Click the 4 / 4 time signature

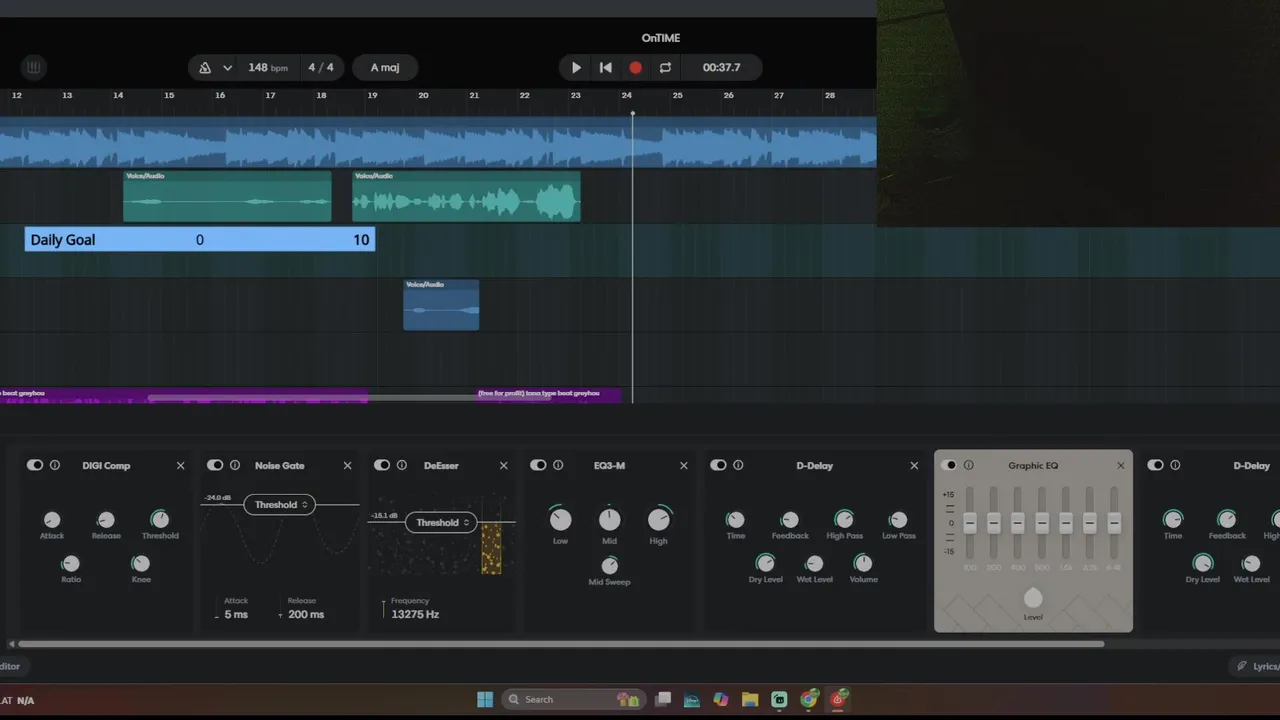click(321, 68)
